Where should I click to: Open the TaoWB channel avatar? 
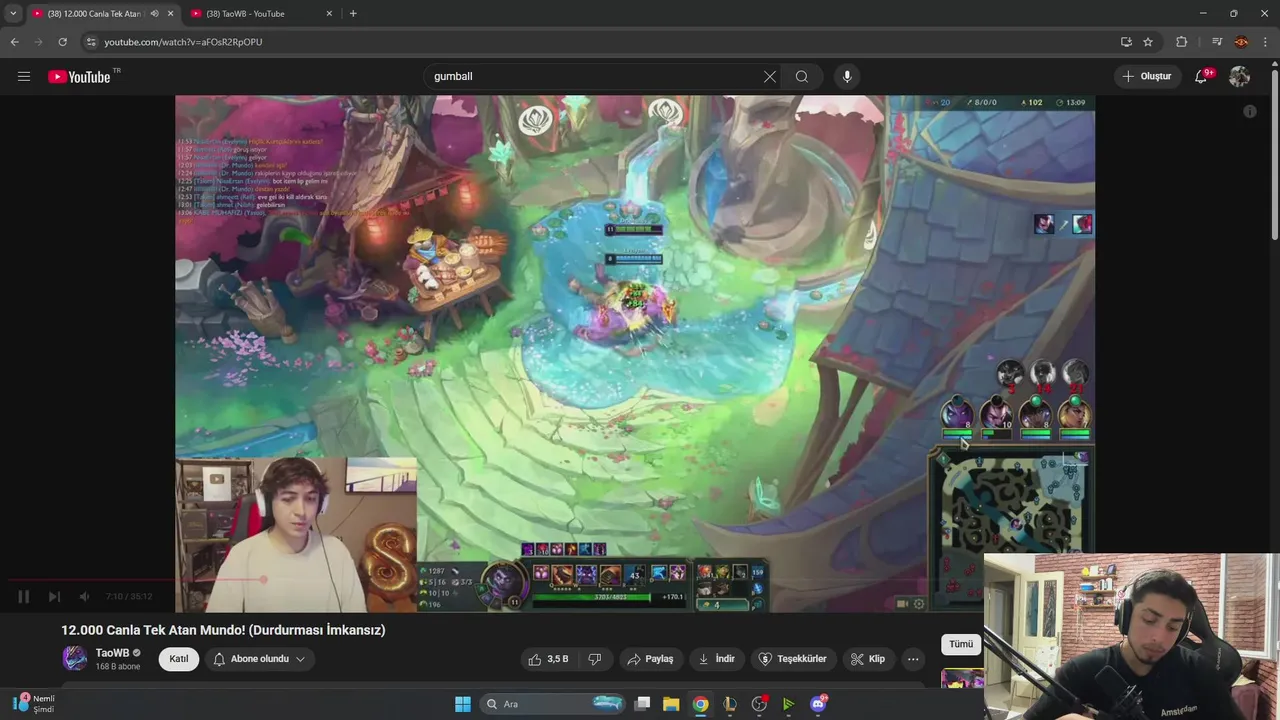(75, 658)
